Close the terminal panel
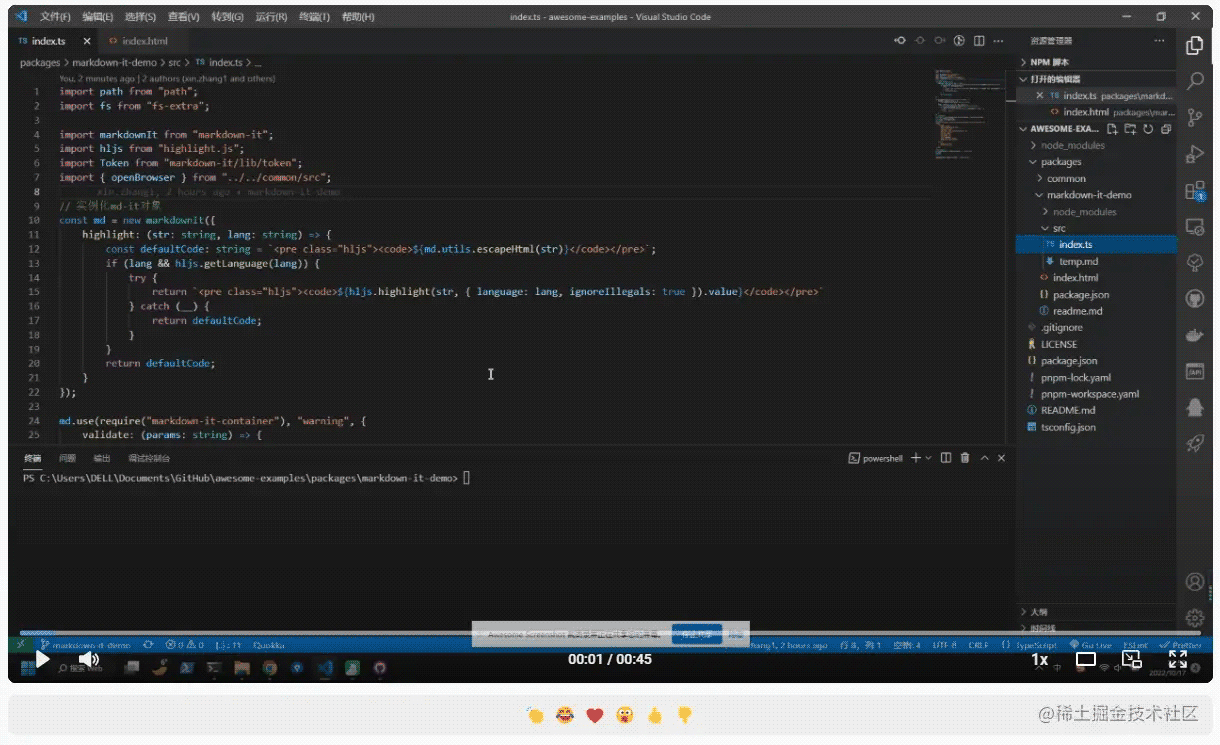The width and height of the screenshot is (1220, 745). pyautogui.click(x=1001, y=458)
